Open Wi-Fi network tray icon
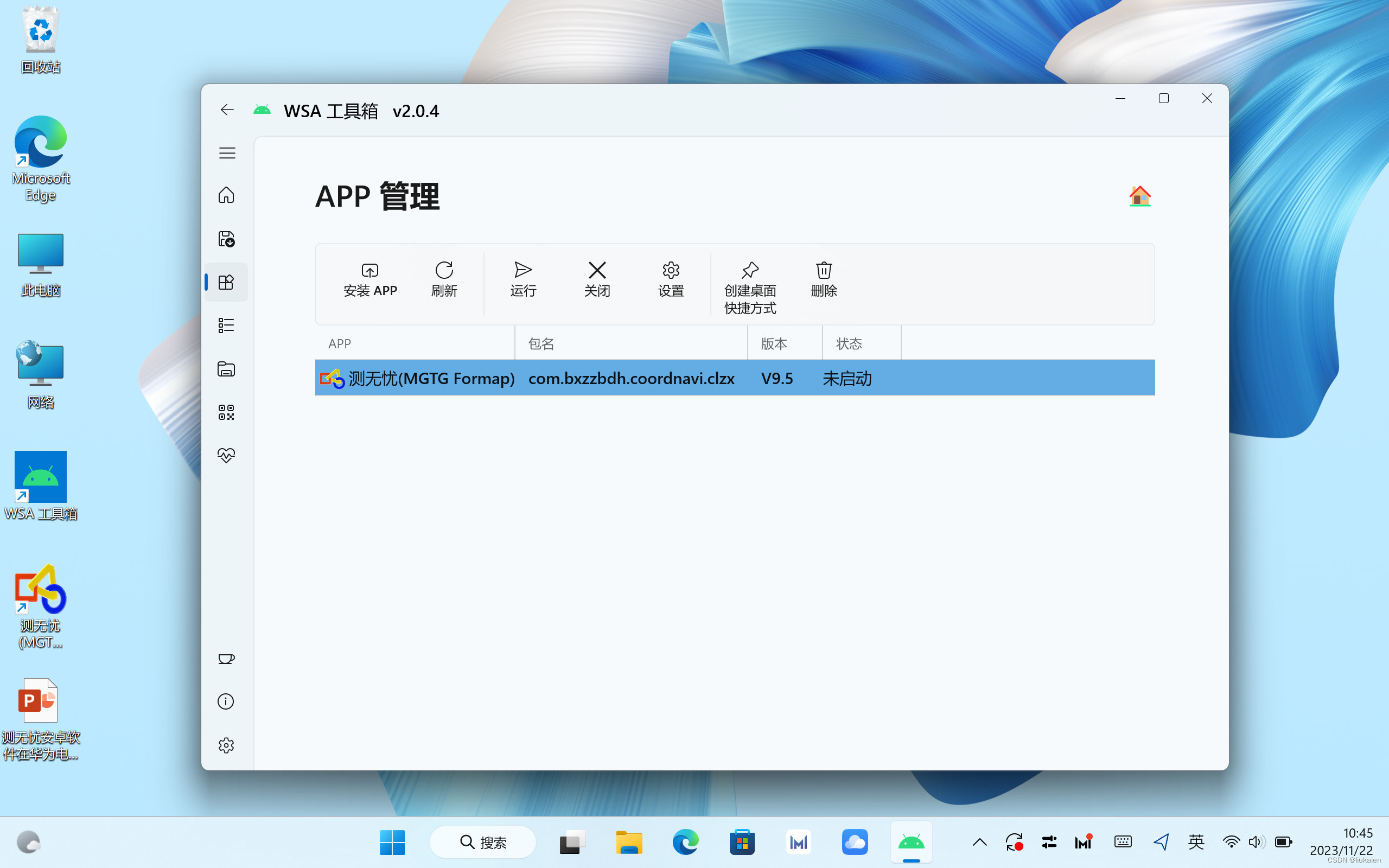Viewport: 1389px width, 868px height. [1231, 842]
